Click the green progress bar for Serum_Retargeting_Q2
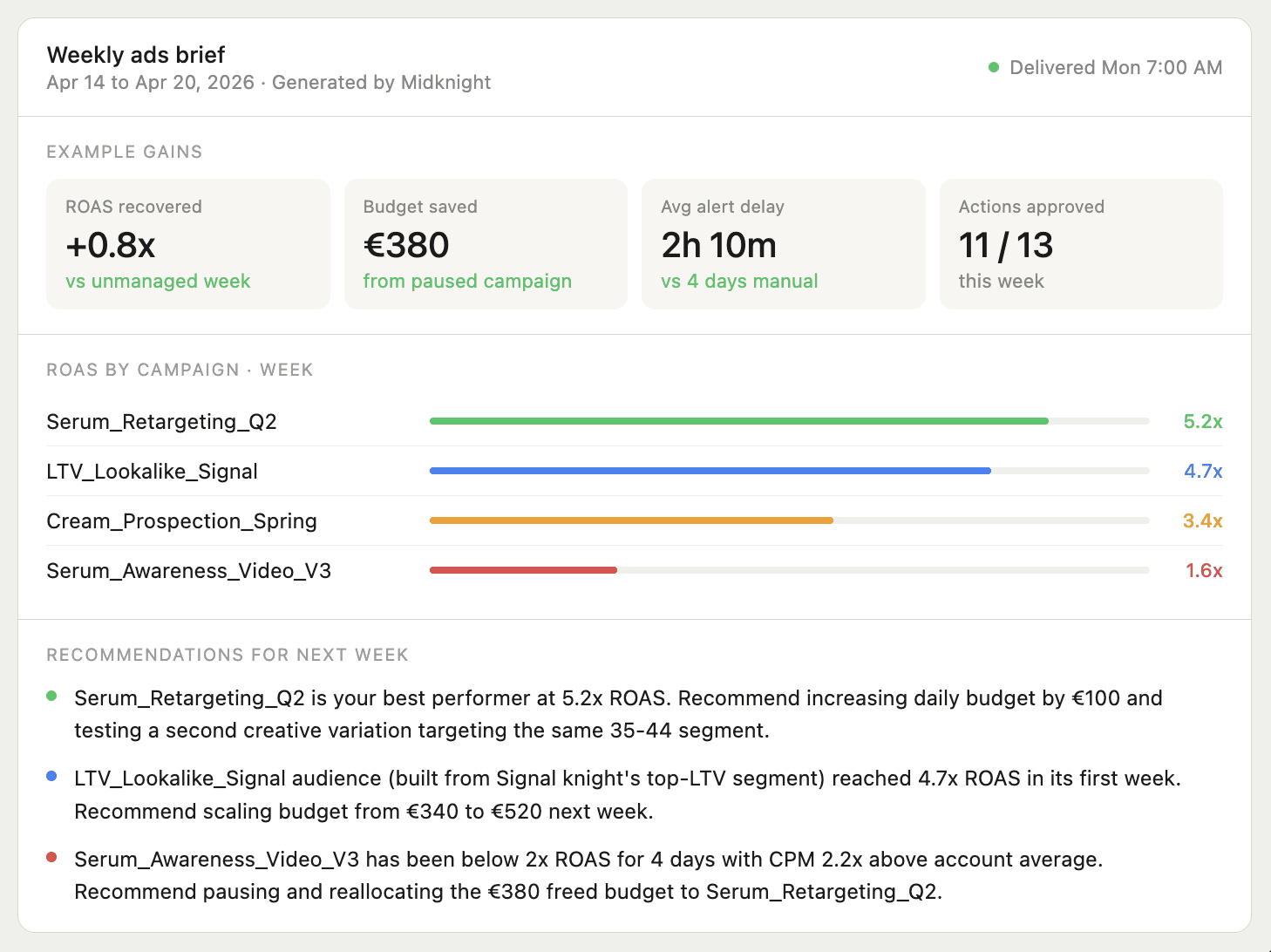This screenshot has width=1271, height=952. click(738, 420)
